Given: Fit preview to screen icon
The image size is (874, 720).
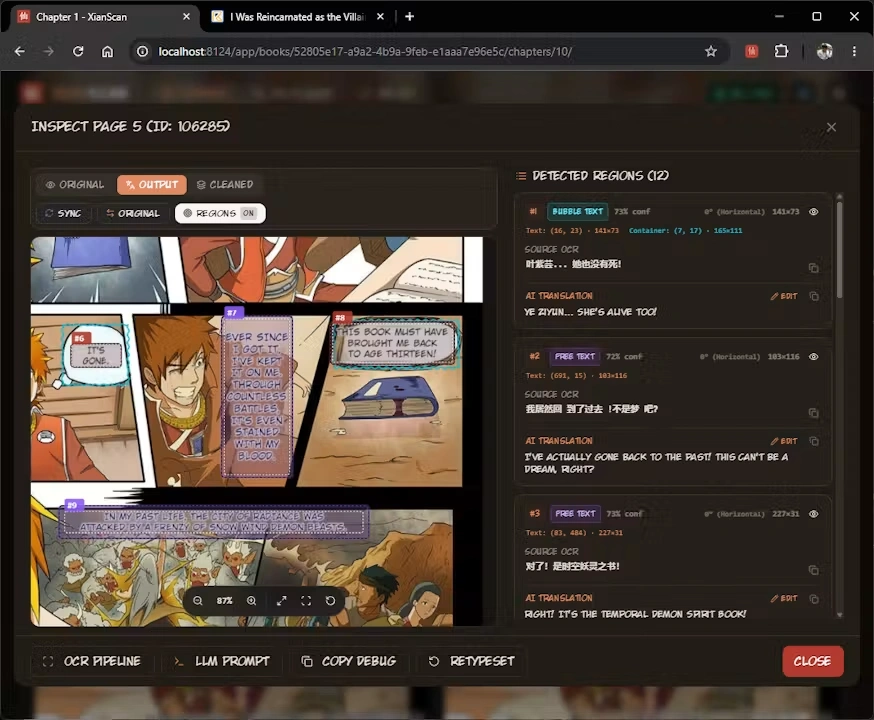Looking at the screenshot, I should coord(306,601).
